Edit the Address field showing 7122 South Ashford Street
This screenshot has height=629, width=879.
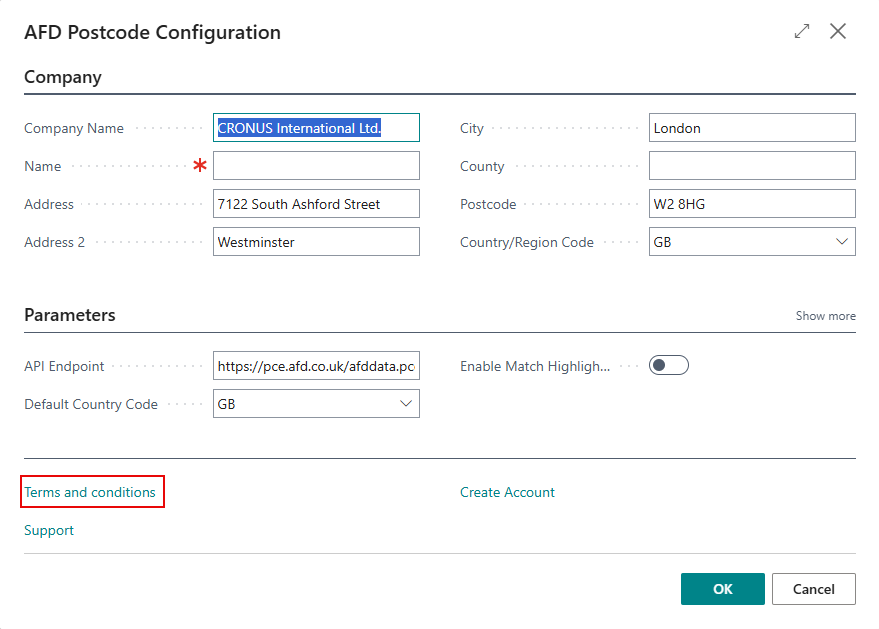coord(316,203)
